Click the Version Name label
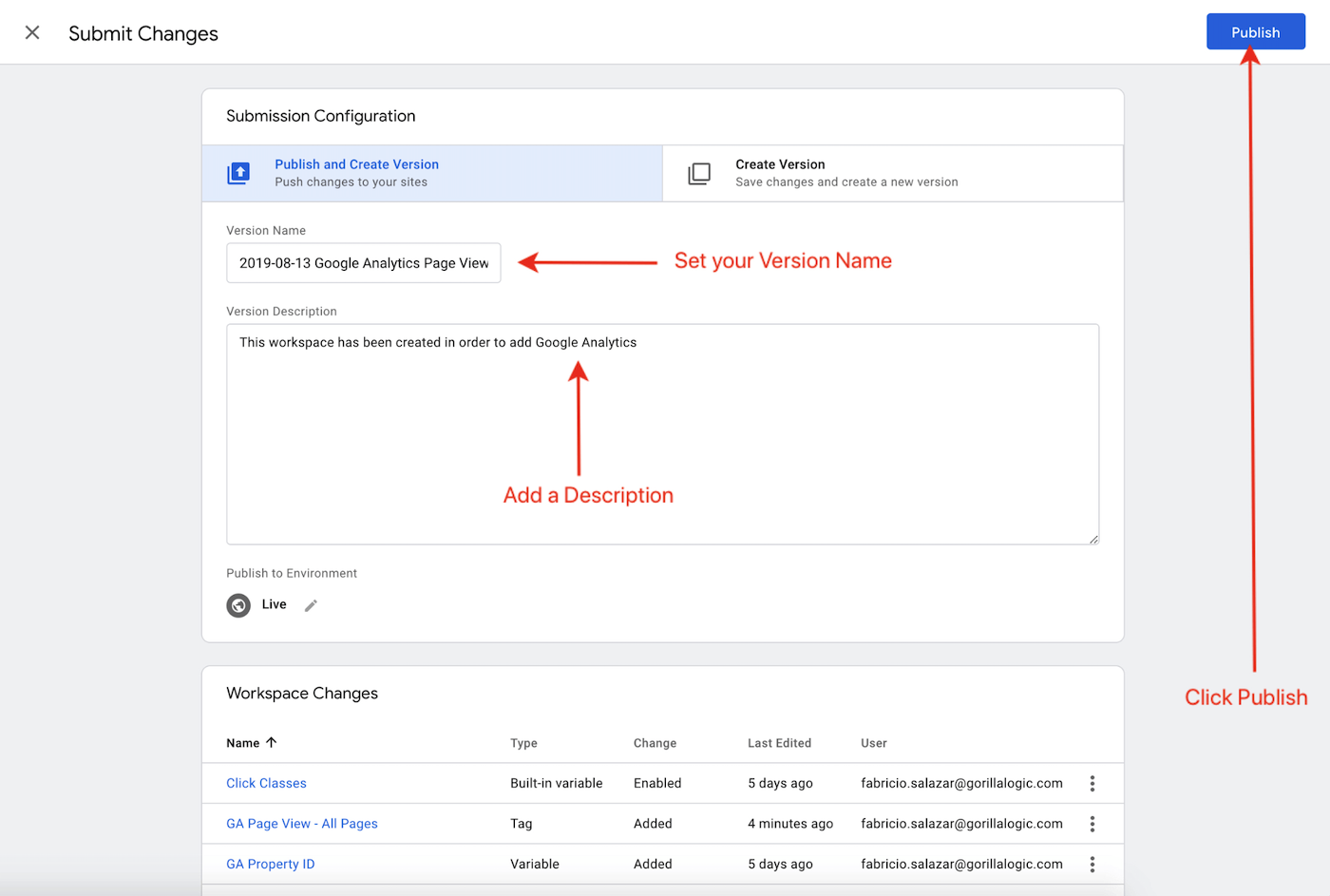1330x896 pixels. point(266,231)
